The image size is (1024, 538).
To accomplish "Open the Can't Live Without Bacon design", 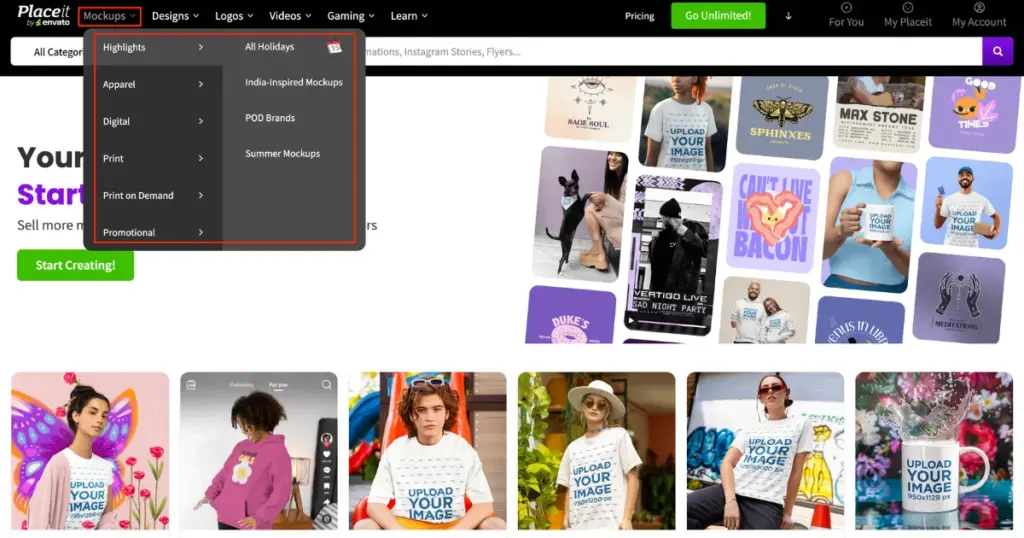I will pos(772,217).
